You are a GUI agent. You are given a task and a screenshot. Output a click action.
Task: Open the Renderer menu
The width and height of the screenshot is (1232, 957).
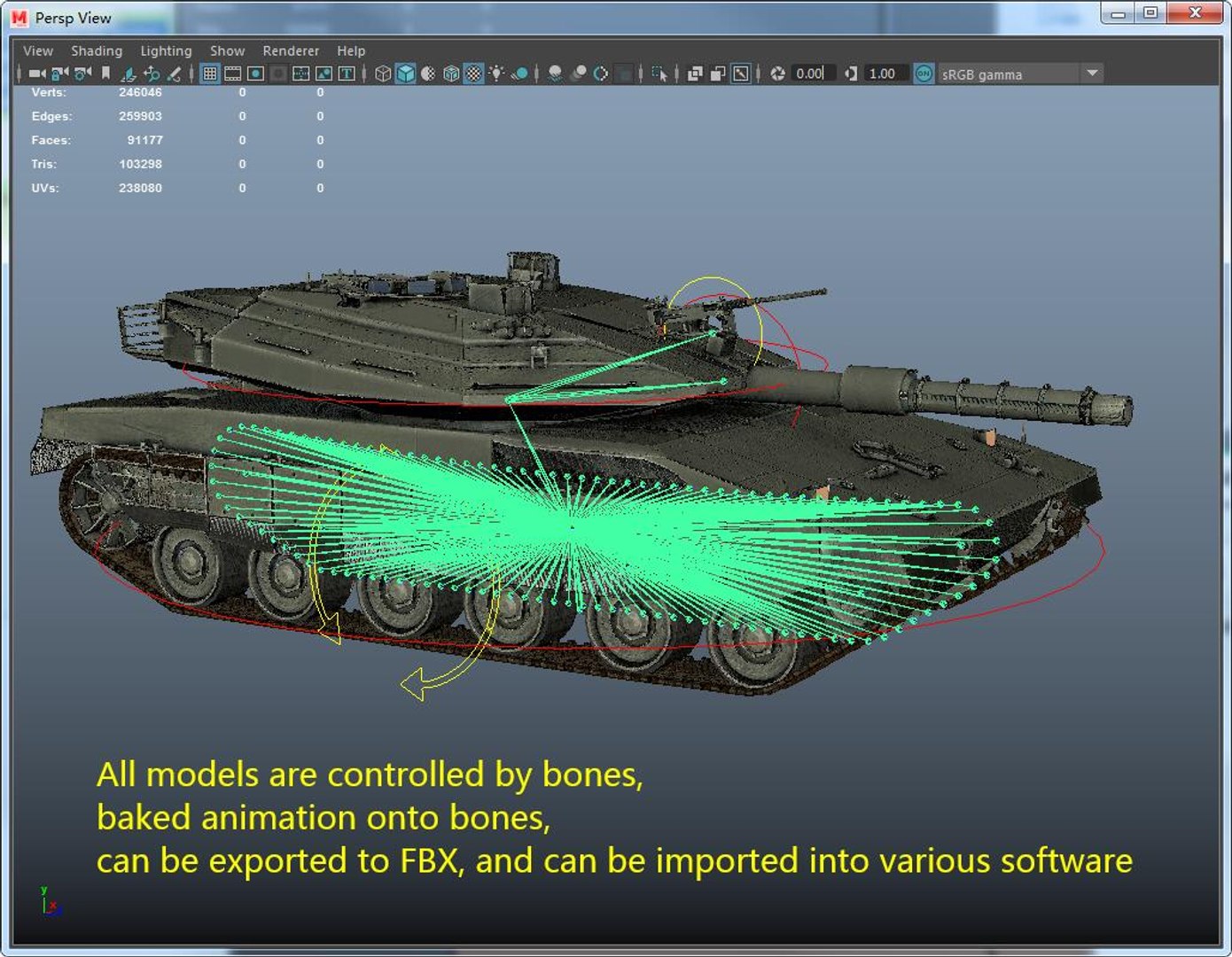click(x=291, y=51)
